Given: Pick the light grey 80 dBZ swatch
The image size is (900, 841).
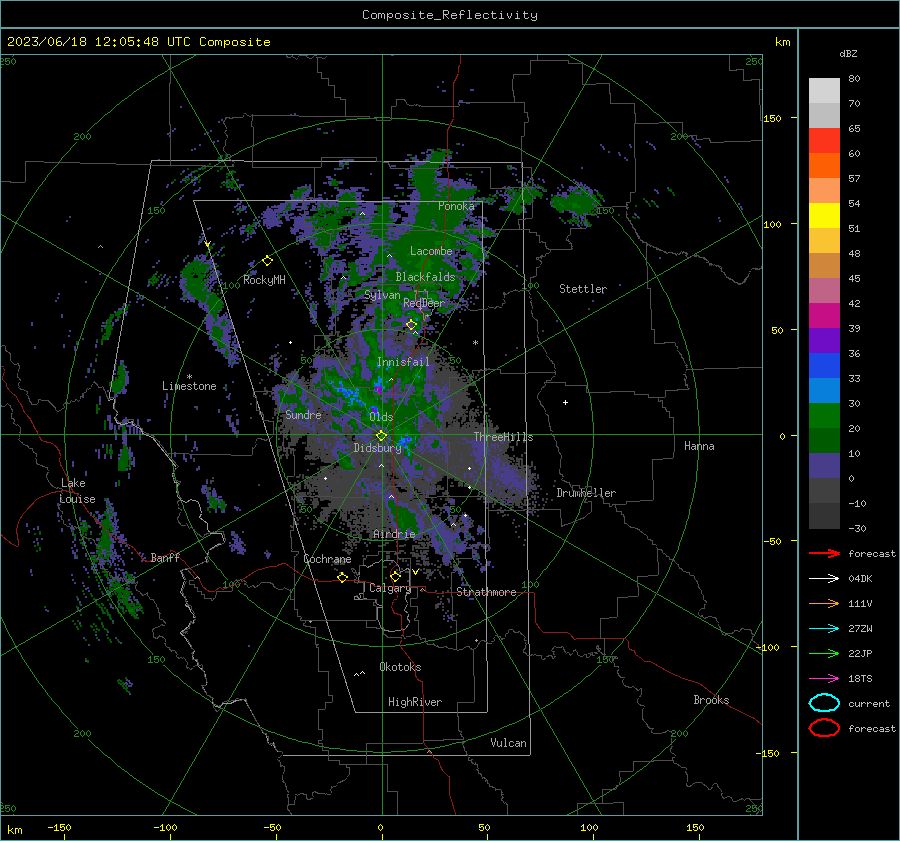Looking at the screenshot, I should click(x=824, y=90).
